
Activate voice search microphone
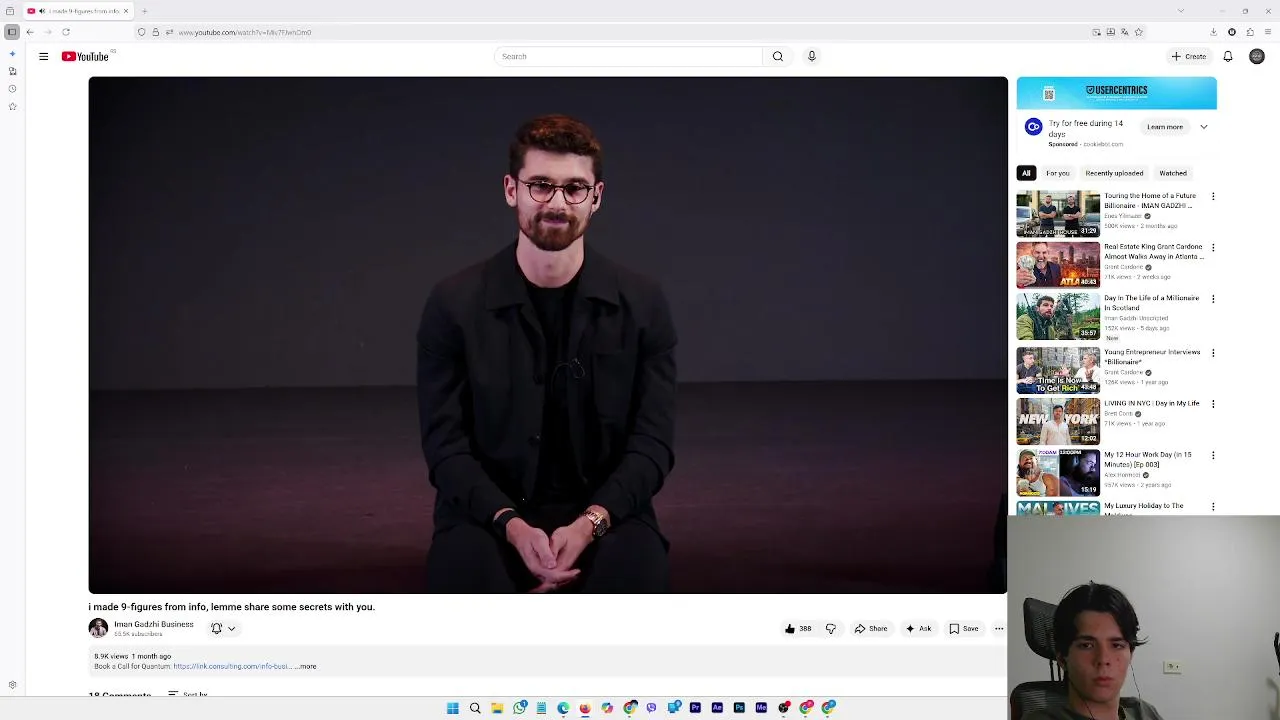tap(811, 56)
